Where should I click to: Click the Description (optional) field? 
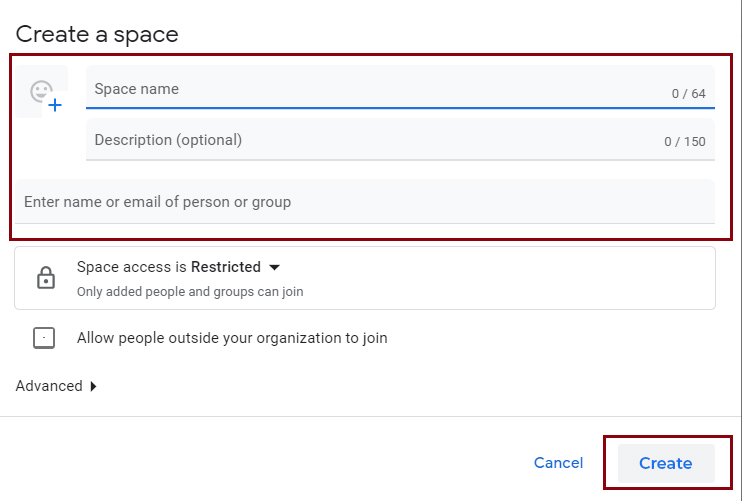click(x=370, y=140)
